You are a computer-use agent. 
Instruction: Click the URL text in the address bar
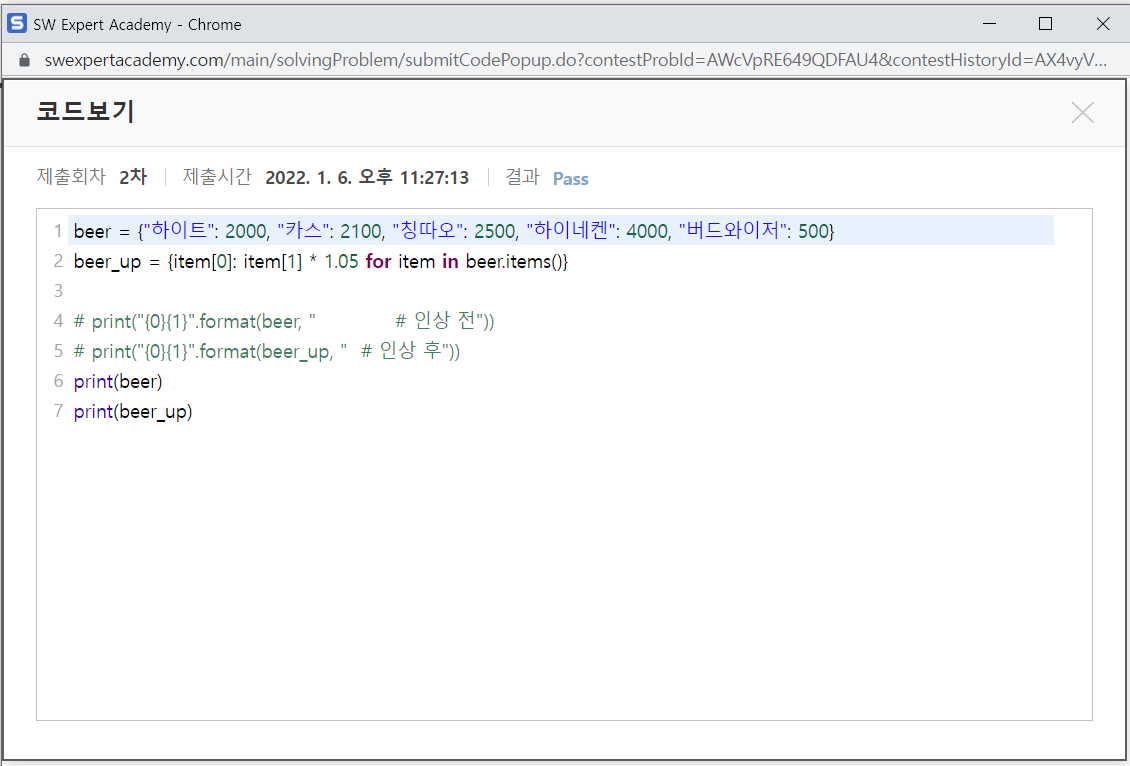click(575, 60)
